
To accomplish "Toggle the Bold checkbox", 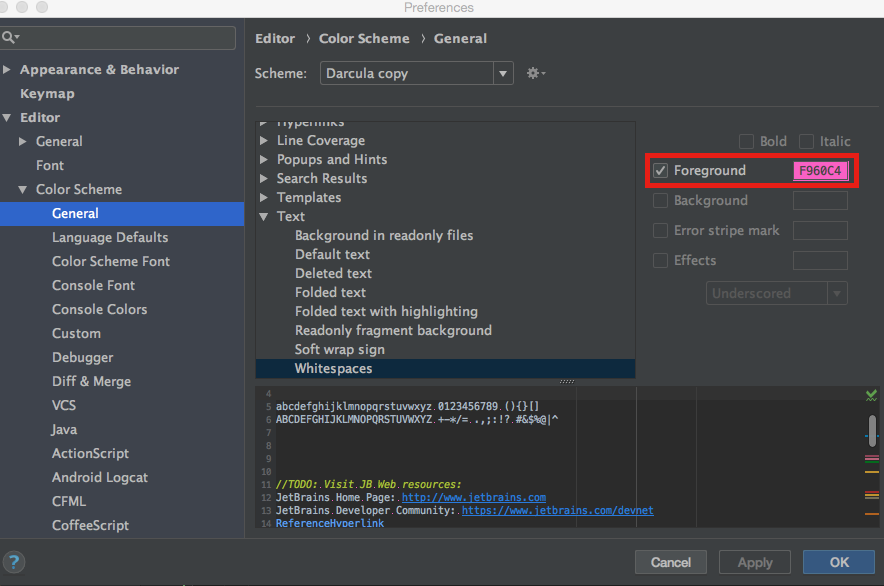I will pos(746,141).
